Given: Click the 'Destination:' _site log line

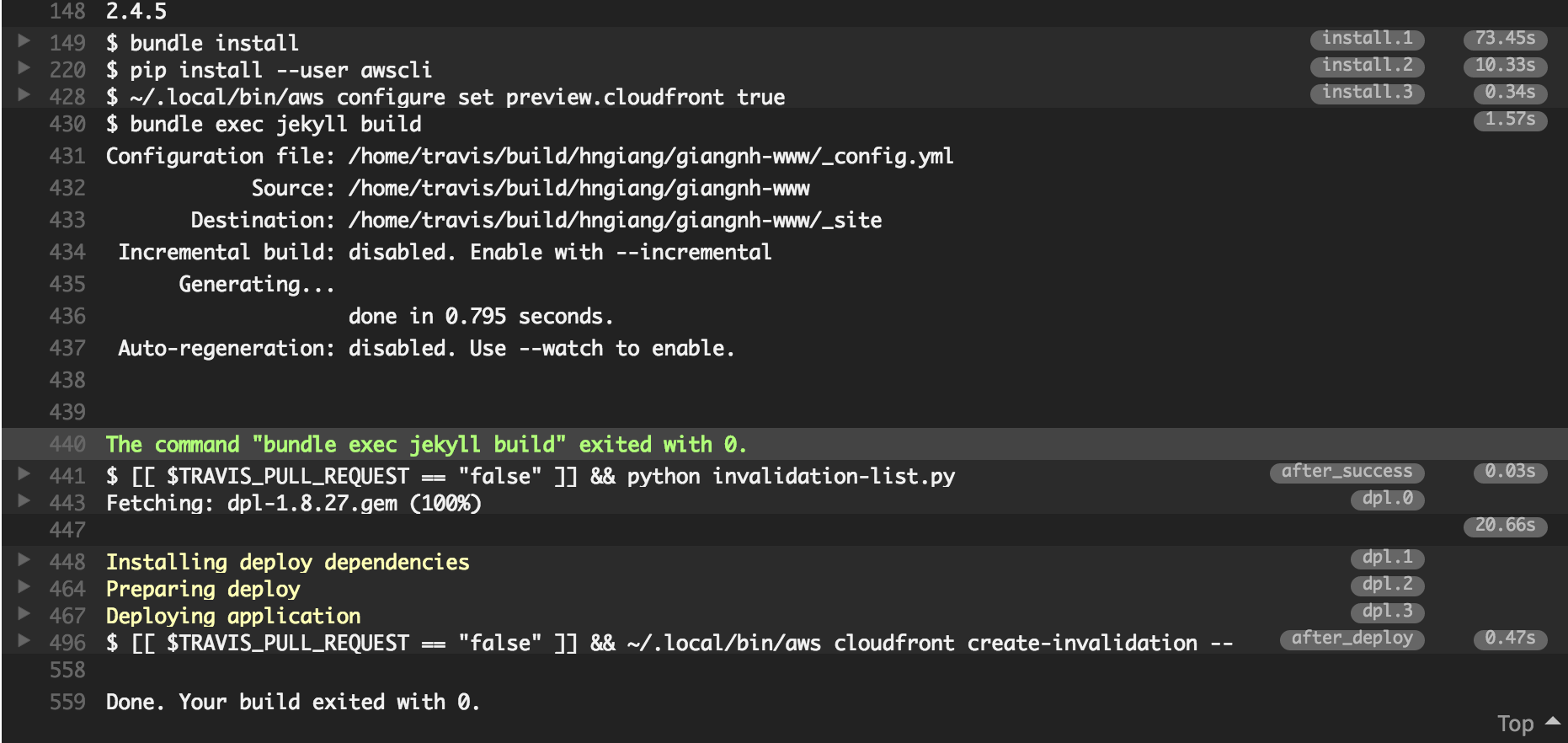Looking at the screenshot, I should [x=536, y=220].
